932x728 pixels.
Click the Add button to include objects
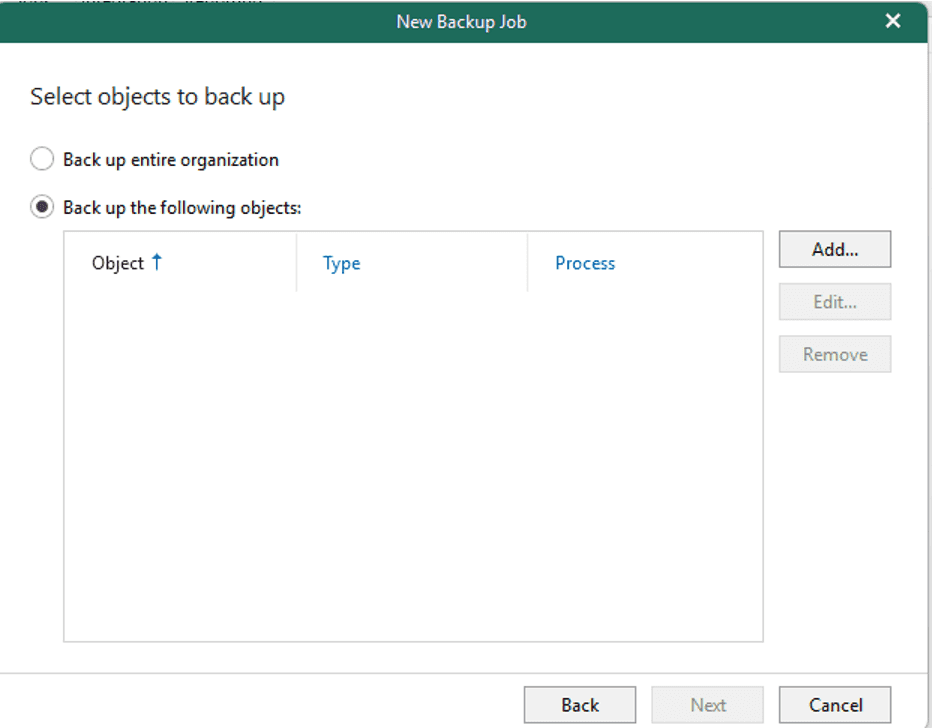pos(834,249)
